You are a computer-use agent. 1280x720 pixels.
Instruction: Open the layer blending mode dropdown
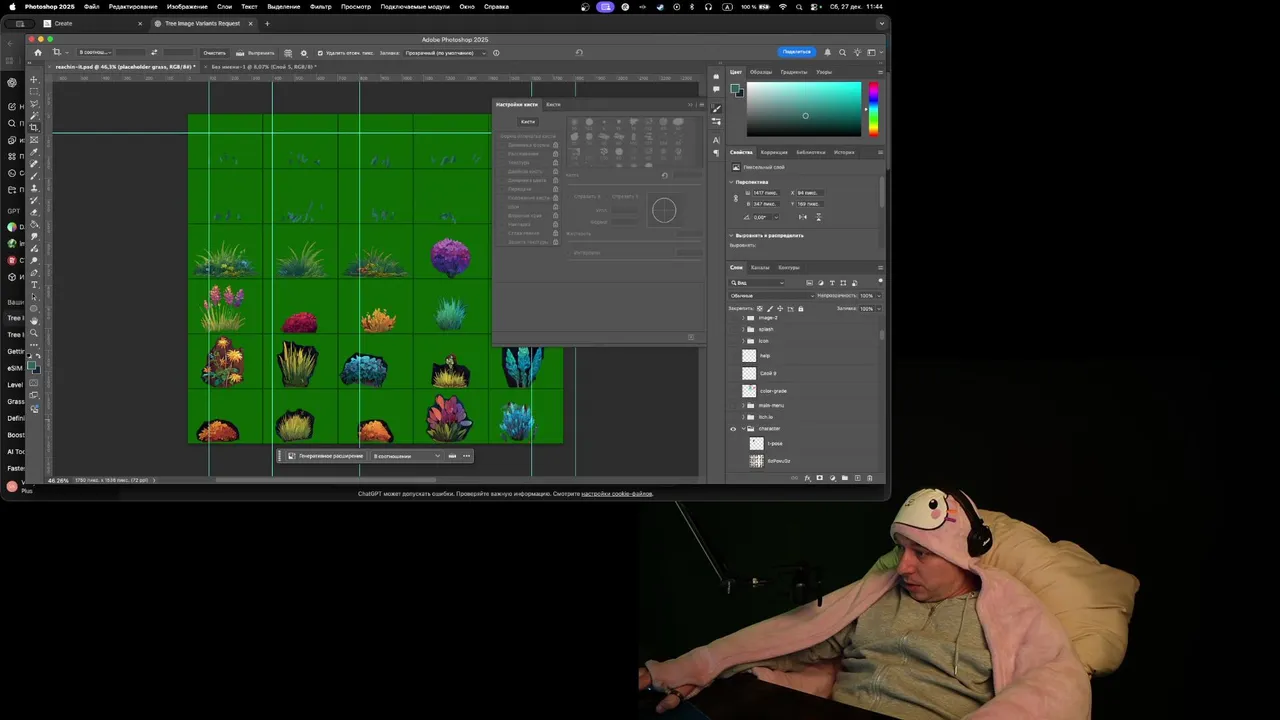coord(771,296)
